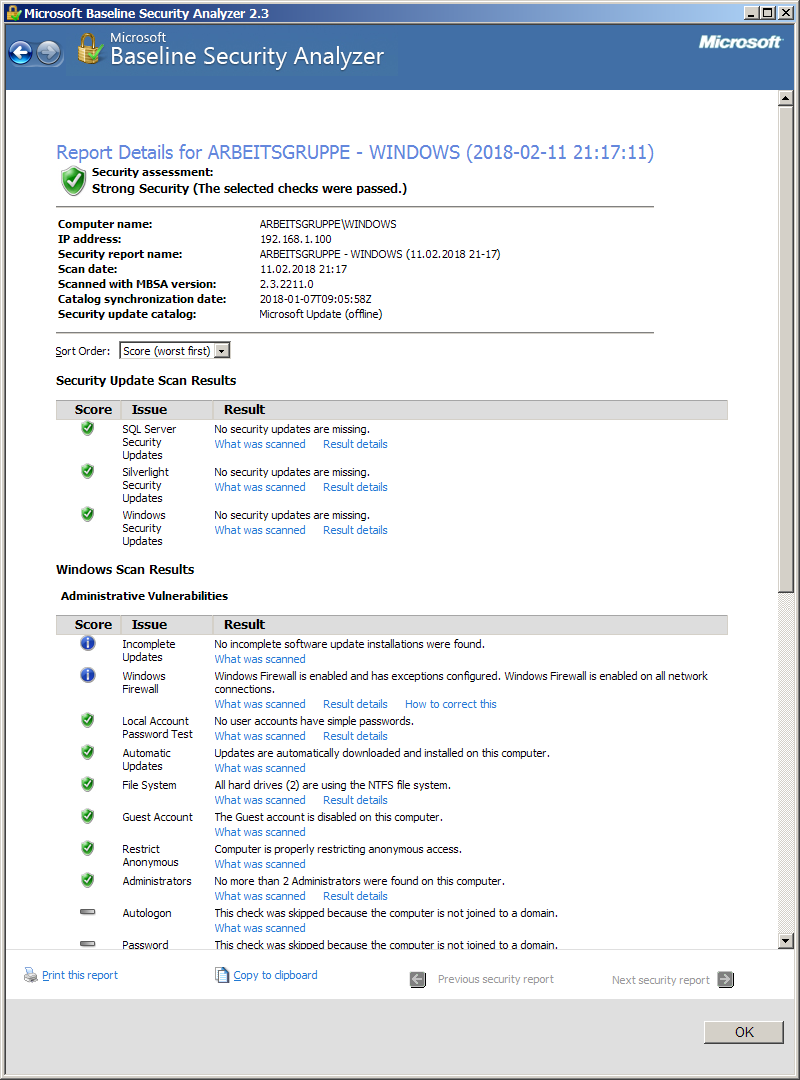The width and height of the screenshot is (800, 1080).
Task: Open Result details for Windows Security Updates
Action: (355, 530)
